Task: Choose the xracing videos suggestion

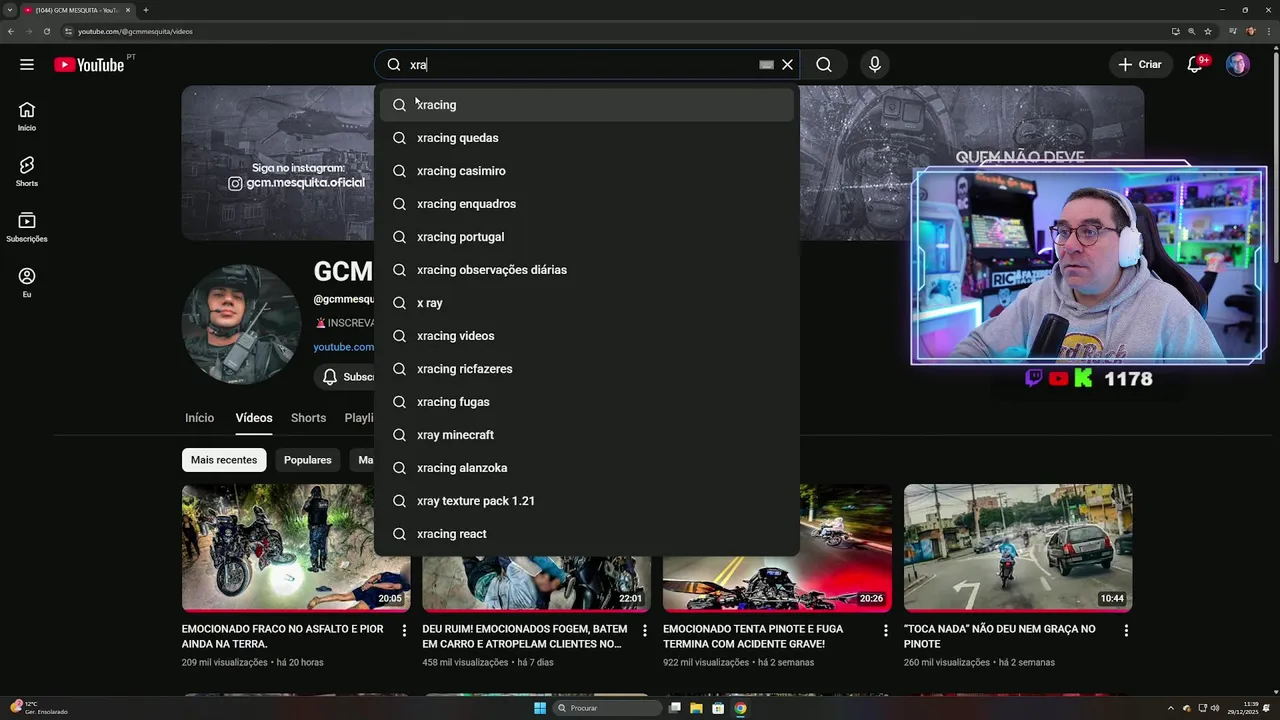Action: pos(587,336)
